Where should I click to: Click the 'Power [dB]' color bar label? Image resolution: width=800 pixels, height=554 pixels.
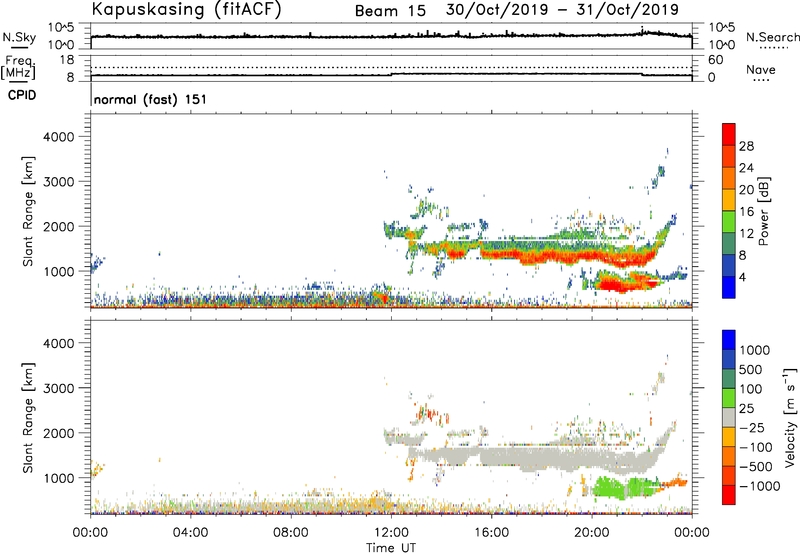pyautogui.click(x=764, y=211)
